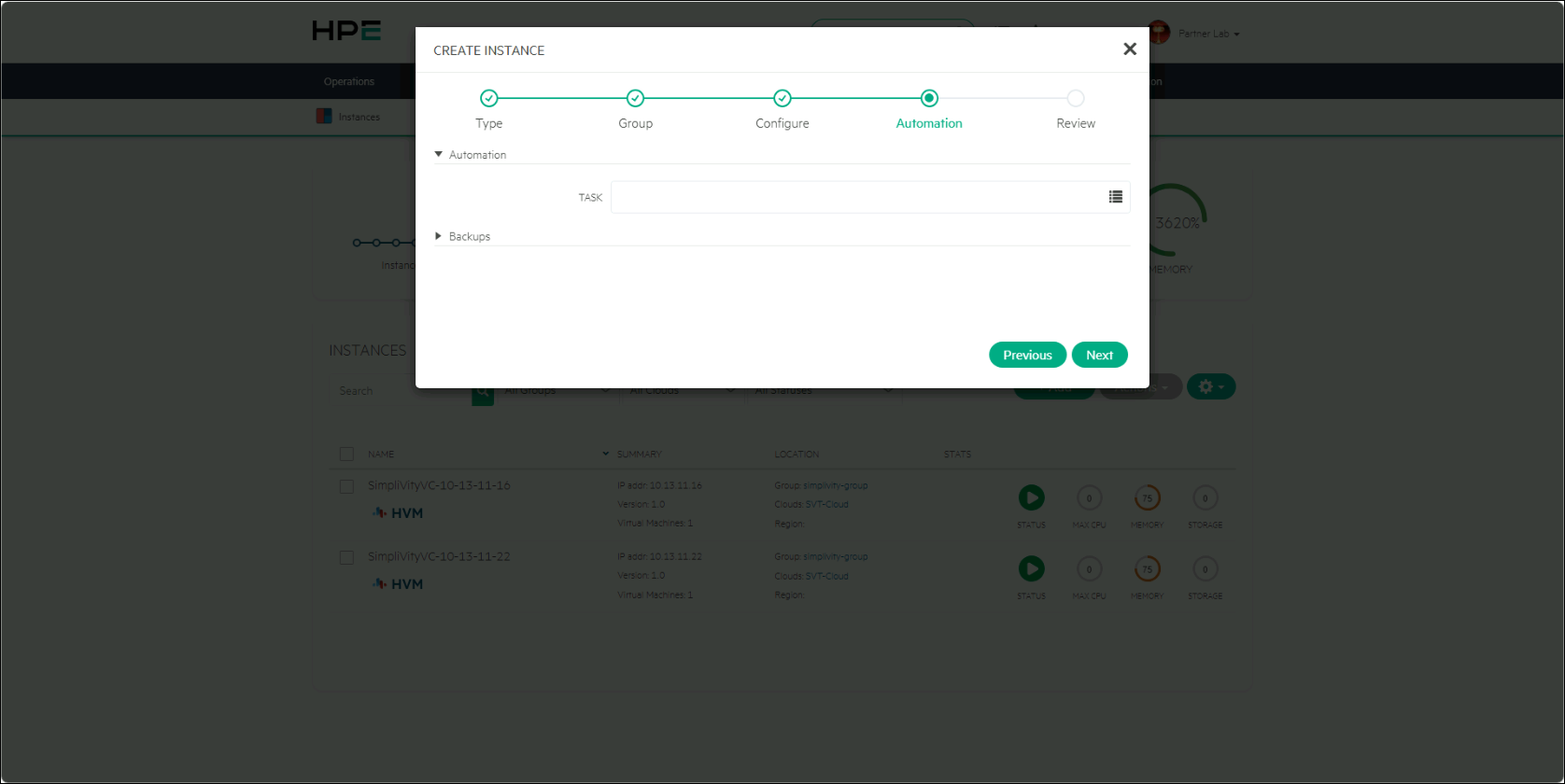Click SVT-Cloud link in 10-13-11-22 row

(827, 576)
